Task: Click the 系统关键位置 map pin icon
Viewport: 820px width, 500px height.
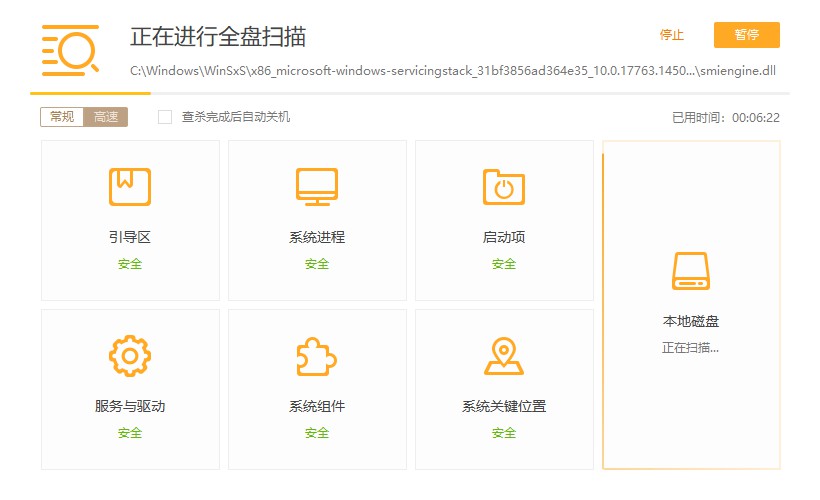Action: pyautogui.click(x=503, y=356)
